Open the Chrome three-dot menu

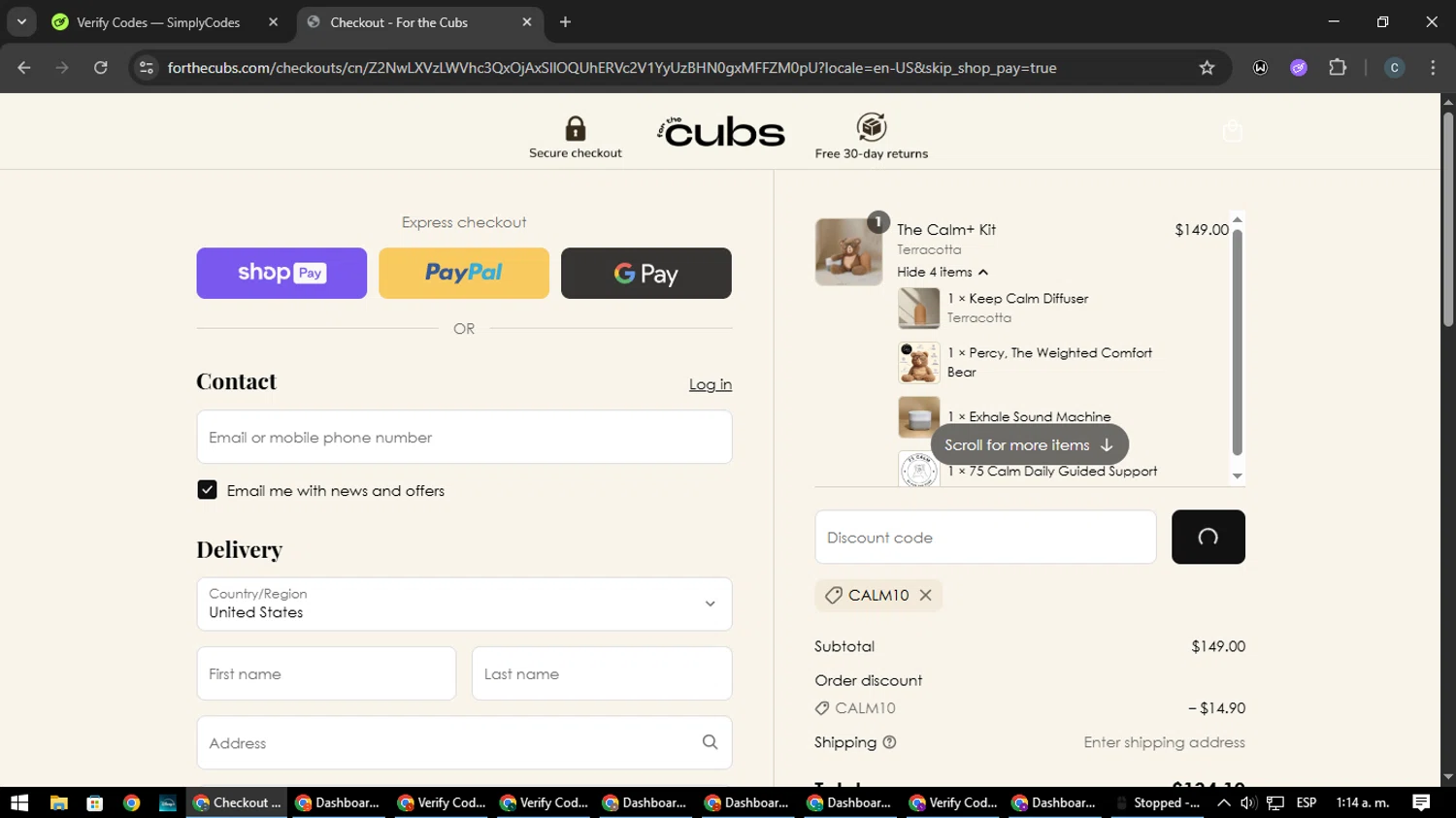(x=1433, y=68)
